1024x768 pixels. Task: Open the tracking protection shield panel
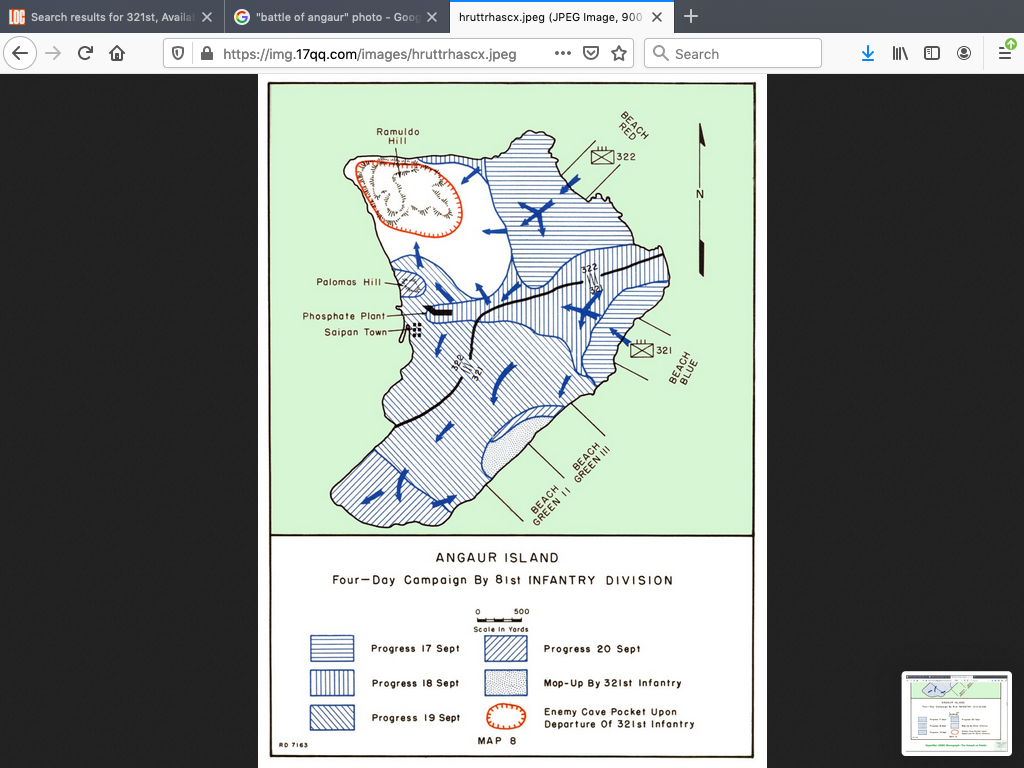click(179, 54)
